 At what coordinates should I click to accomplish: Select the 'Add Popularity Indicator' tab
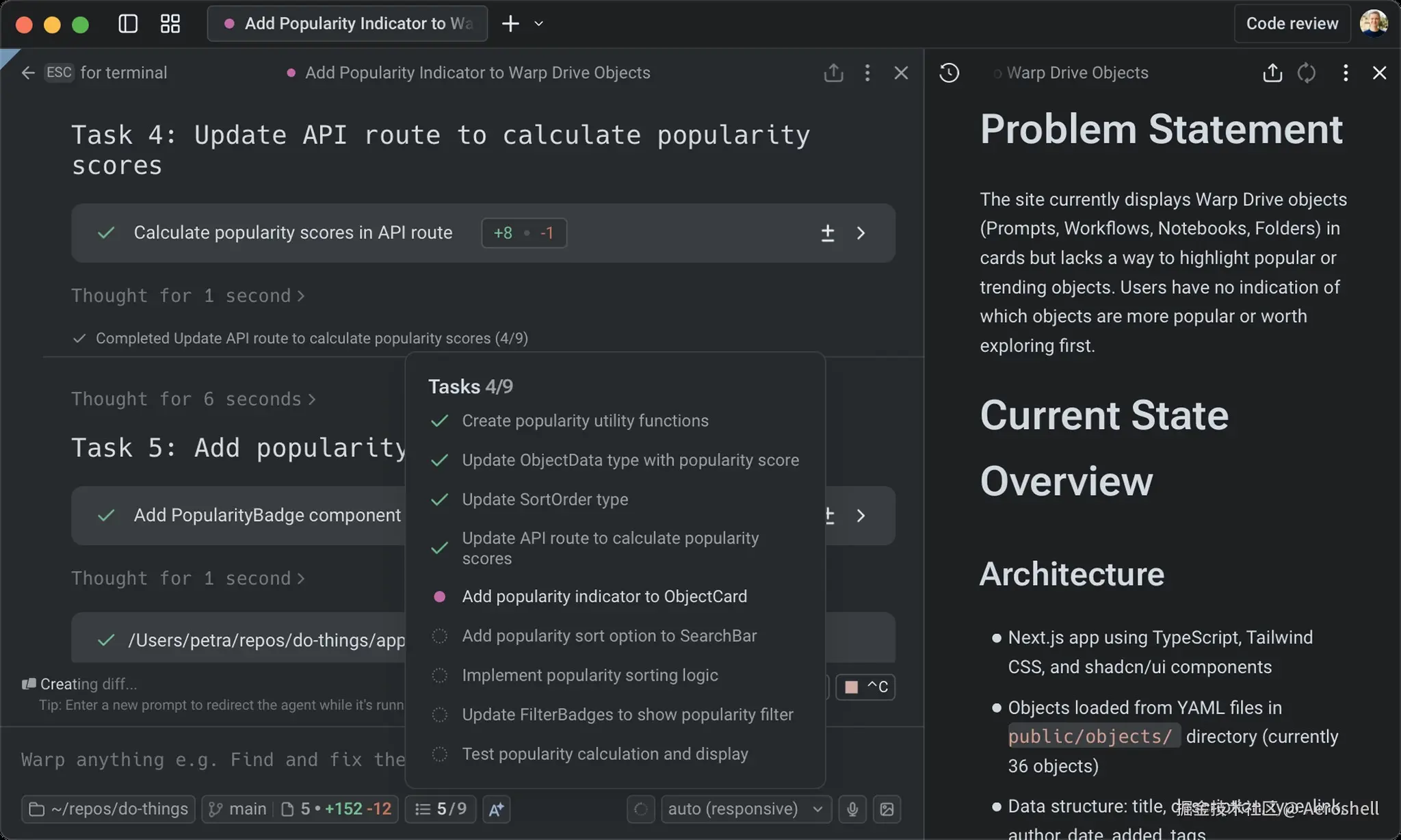(x=348, y=24)
